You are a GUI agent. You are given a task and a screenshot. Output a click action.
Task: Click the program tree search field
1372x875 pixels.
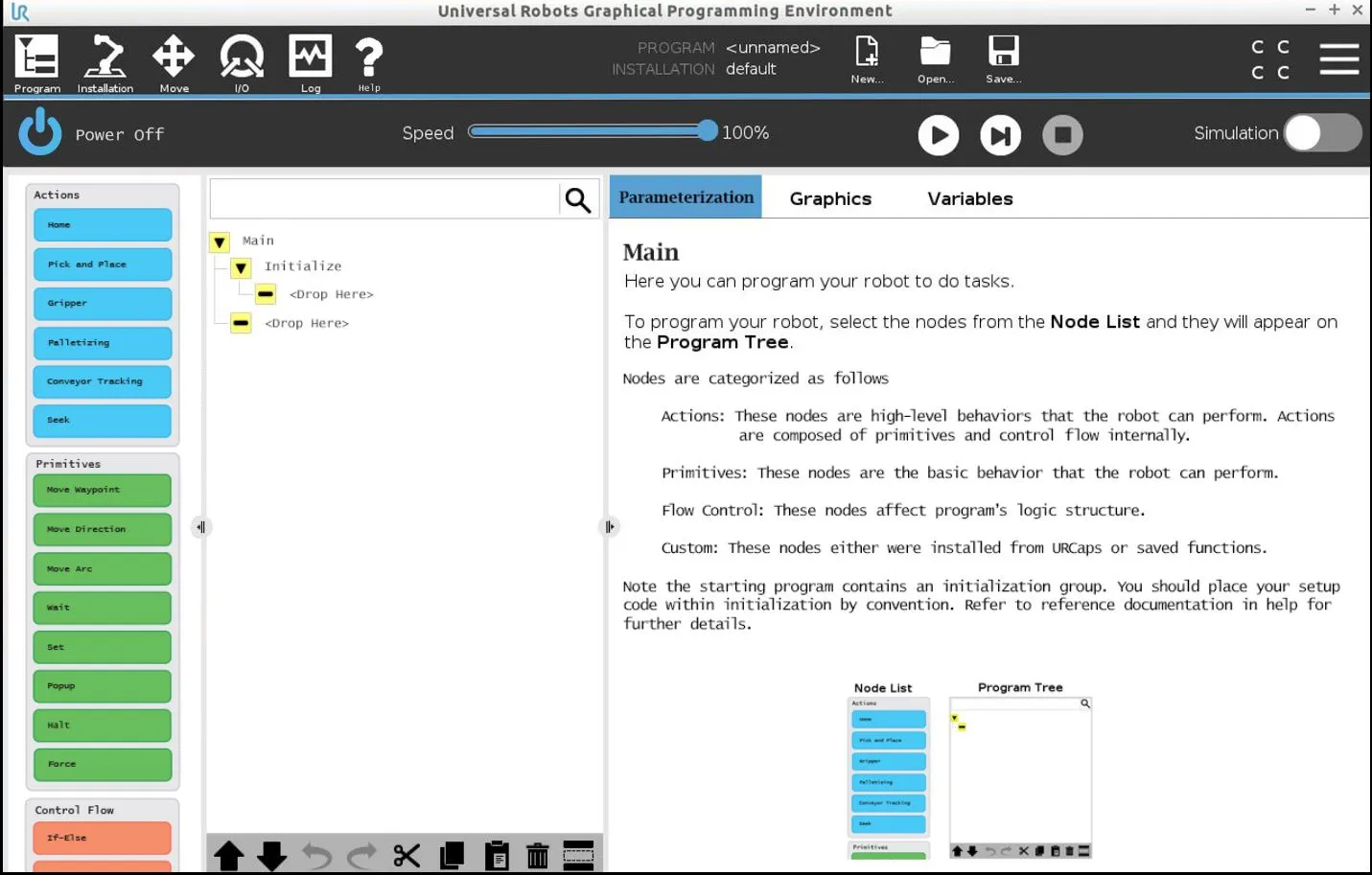[384, 199]
